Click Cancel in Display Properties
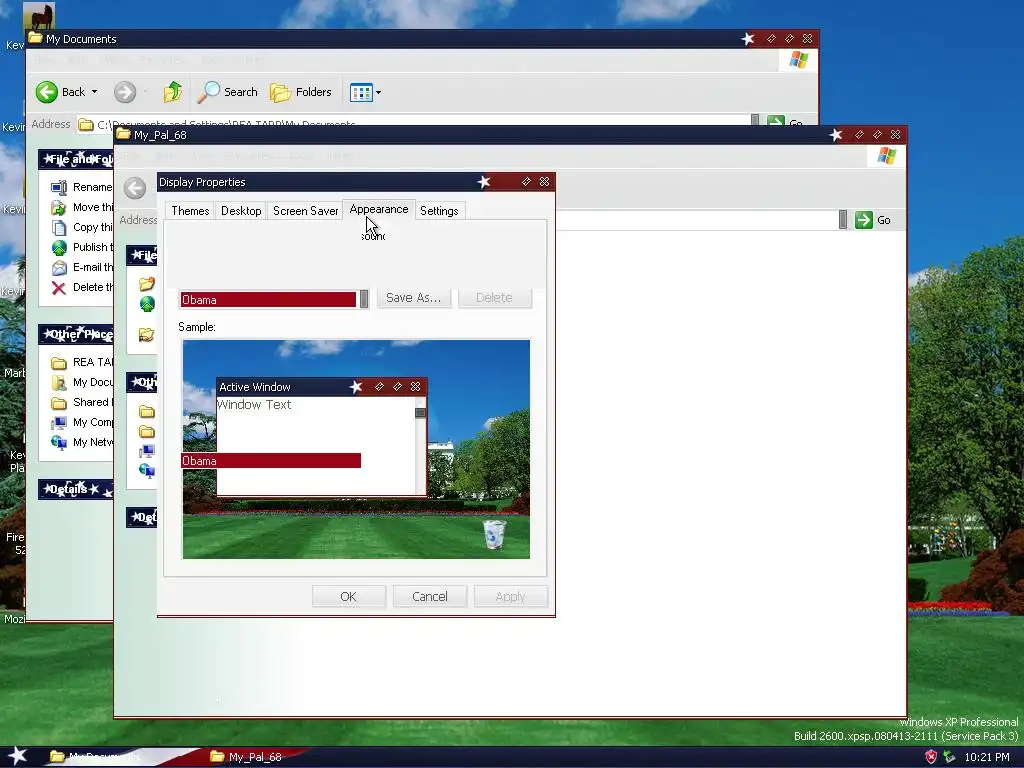 430,596
